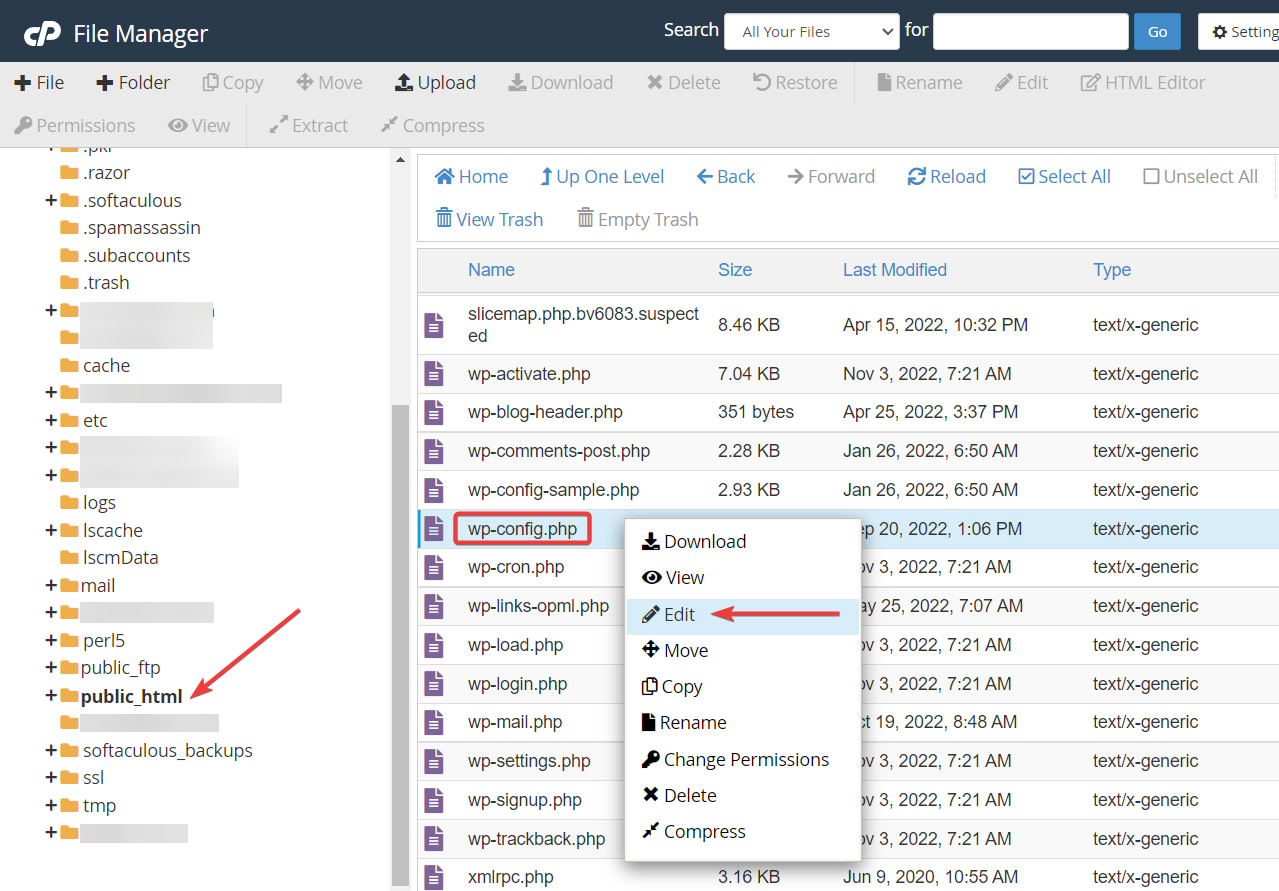Screen dimensions: 1279x891
Task: Click the Reload icon above the file list
Action: pos(945,176)
